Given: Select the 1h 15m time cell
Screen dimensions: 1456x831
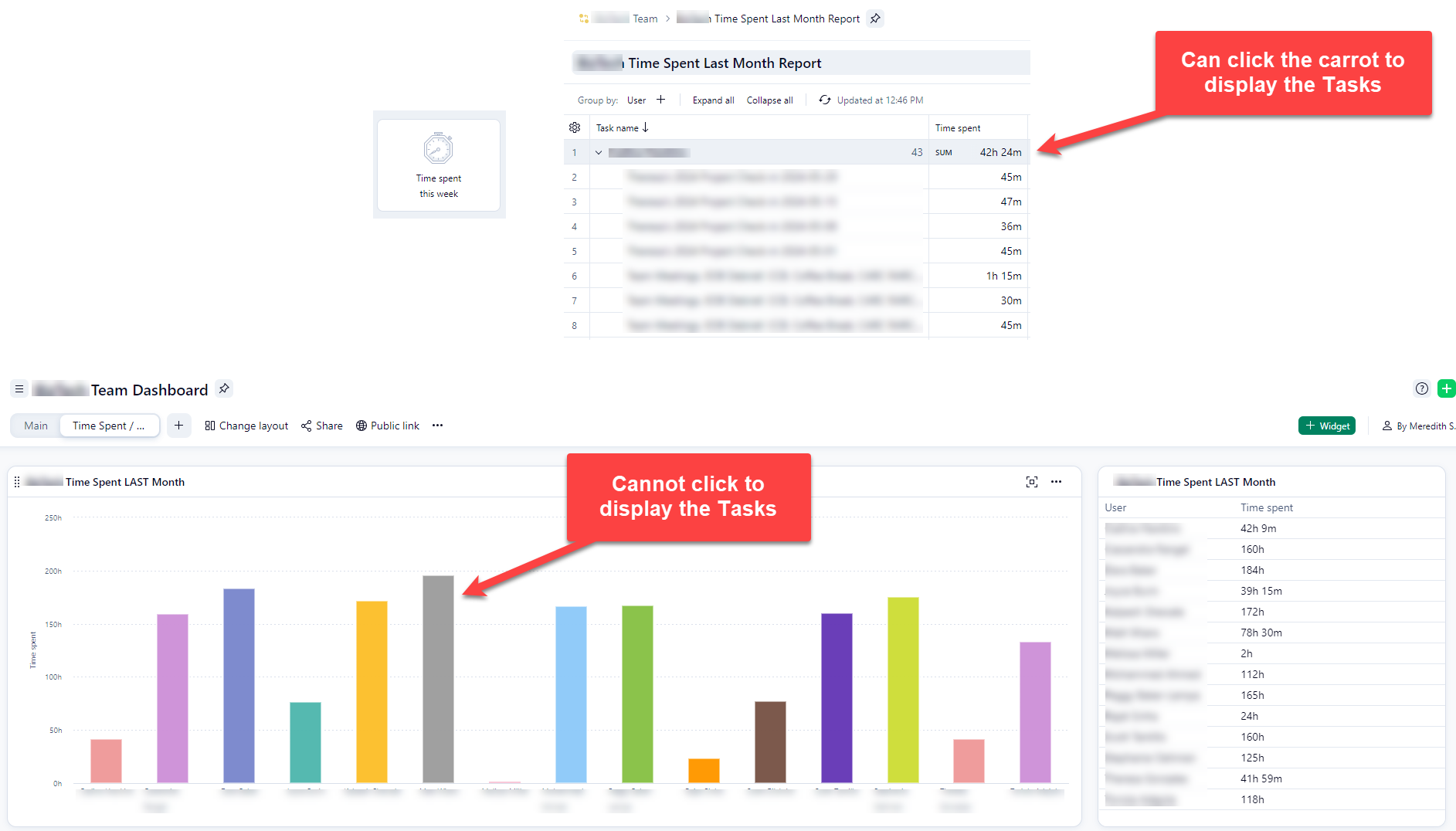Looking at the screenshot, I should [x=1003, y=276].
